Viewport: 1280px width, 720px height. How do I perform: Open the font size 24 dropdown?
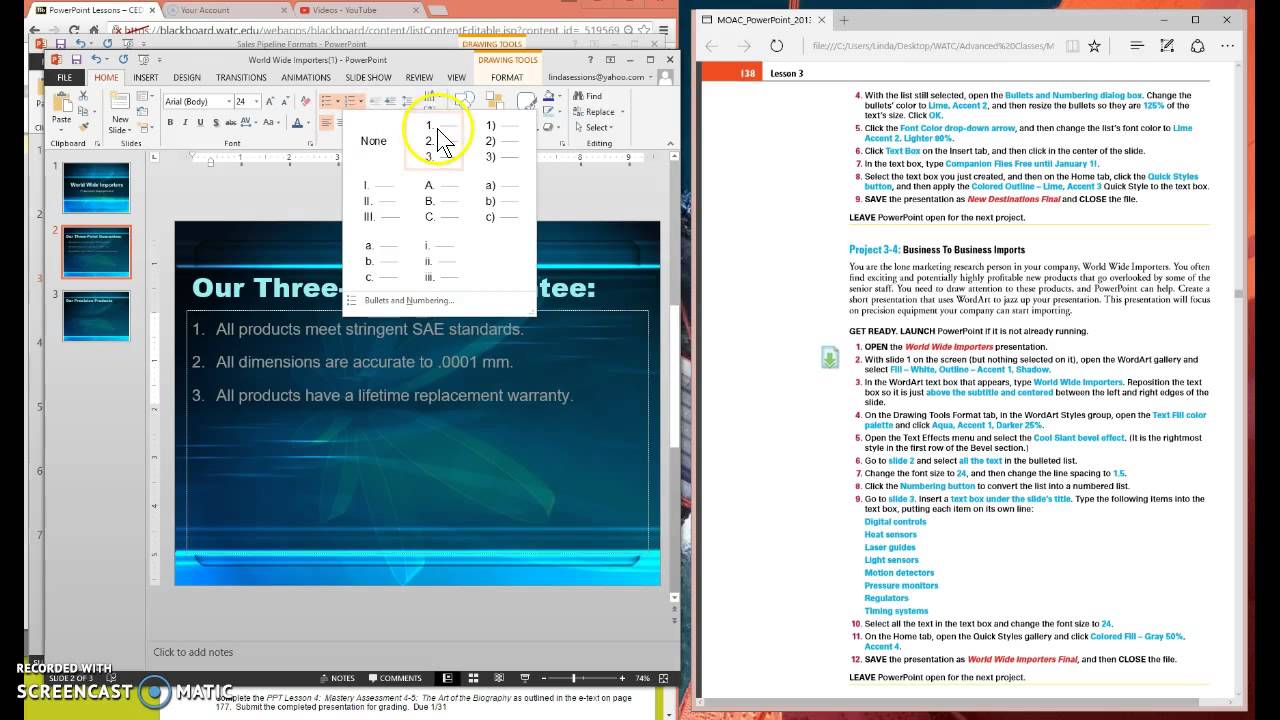coord(257,102)
